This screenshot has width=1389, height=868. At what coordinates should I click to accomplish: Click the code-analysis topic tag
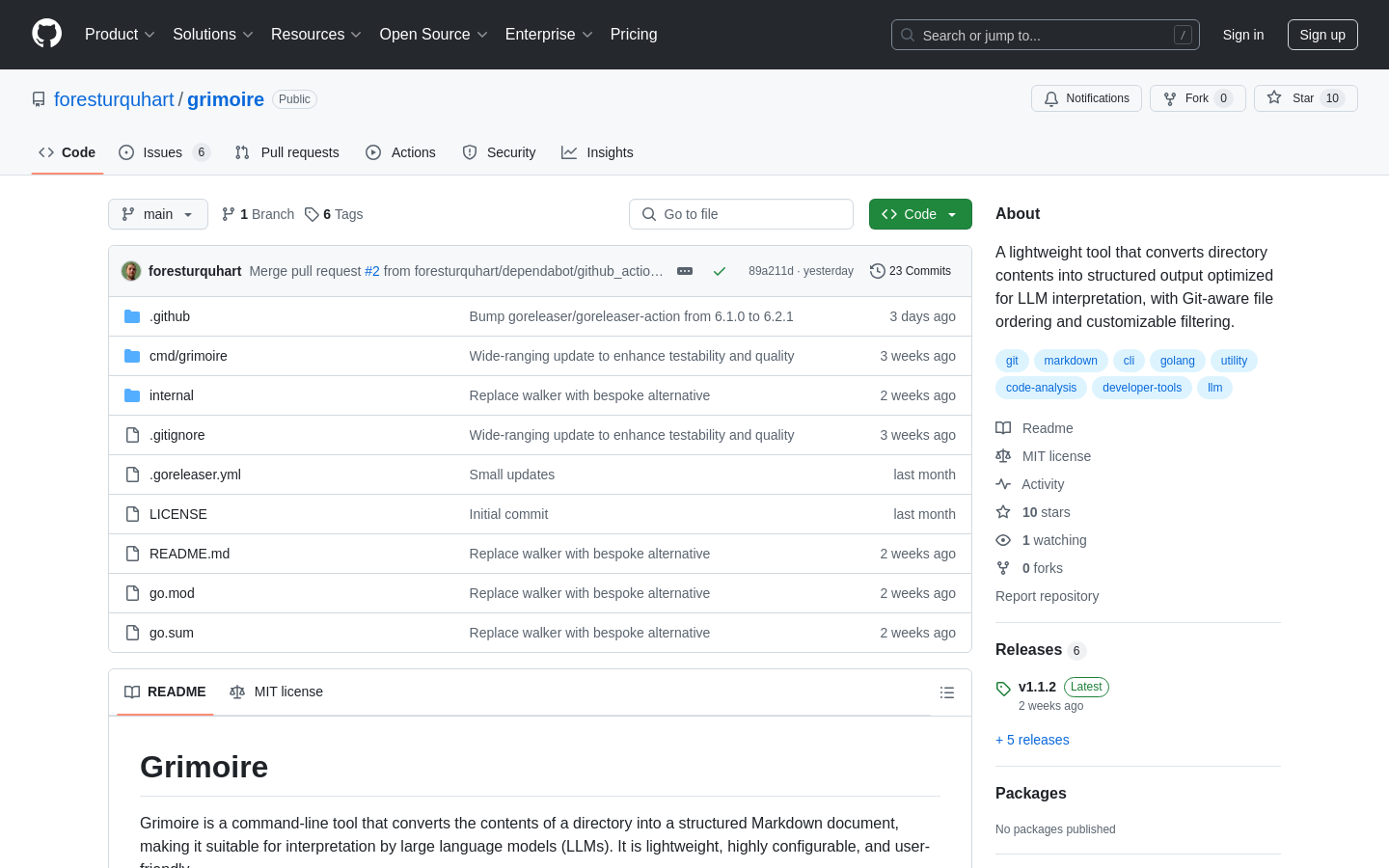pos(1041,388)
